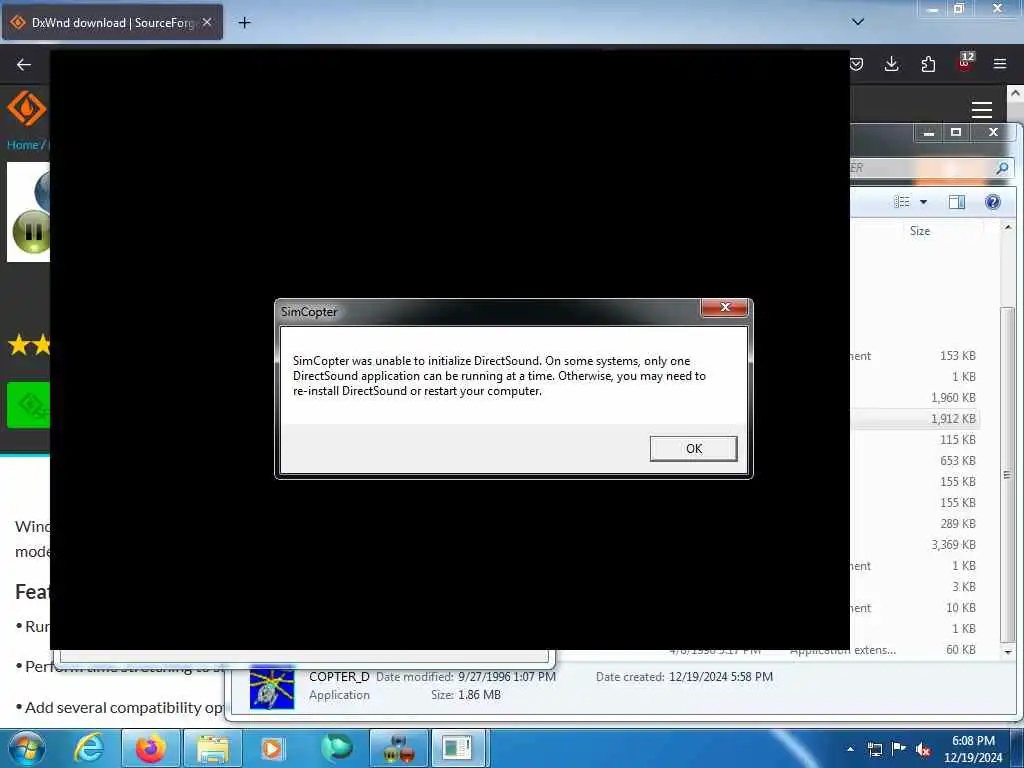
Task: Click the green globe app on the taskbar
Action: pos(336,748)
